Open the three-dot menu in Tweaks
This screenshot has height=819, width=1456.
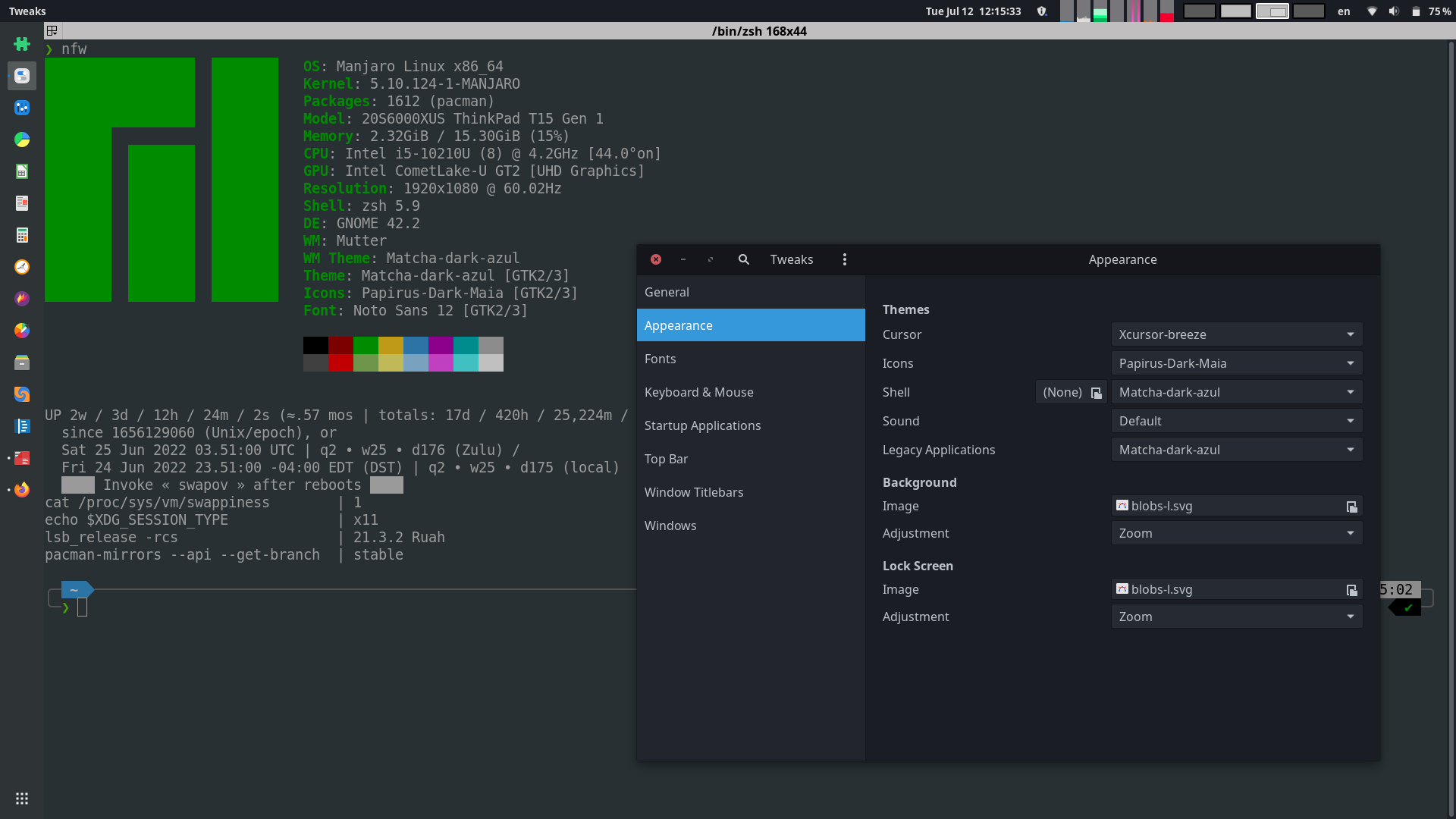[x=845, y=259]
